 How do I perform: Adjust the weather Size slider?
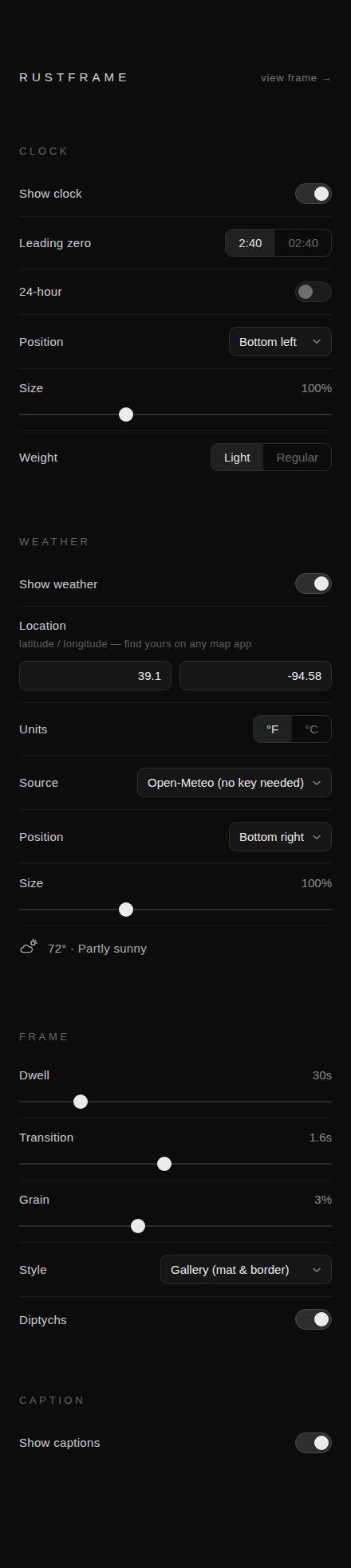175,910
